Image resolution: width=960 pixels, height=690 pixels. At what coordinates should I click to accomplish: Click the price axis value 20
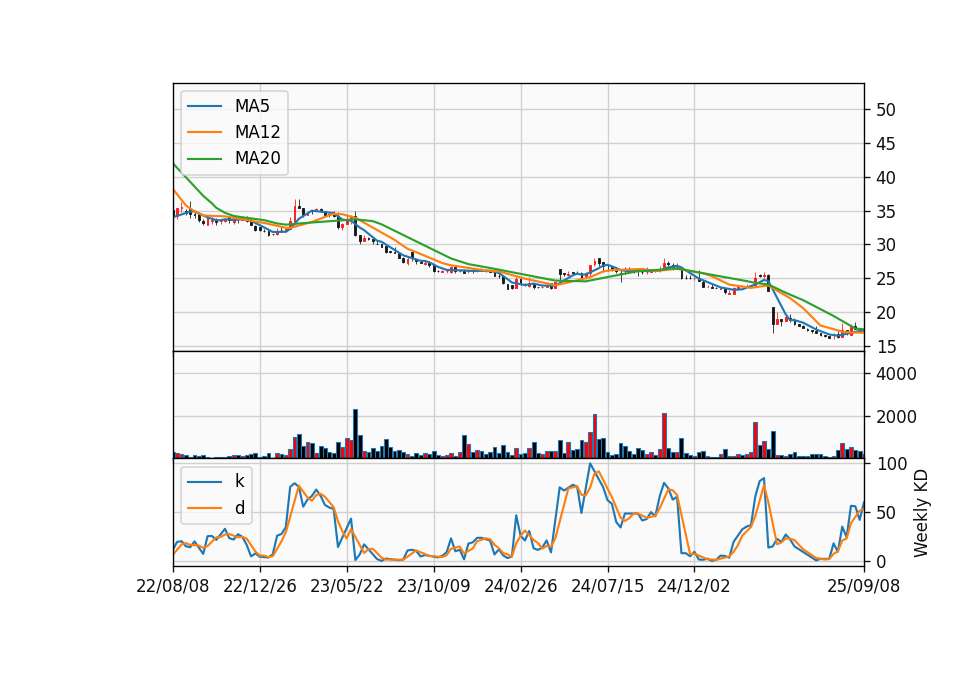coord(885,313)
